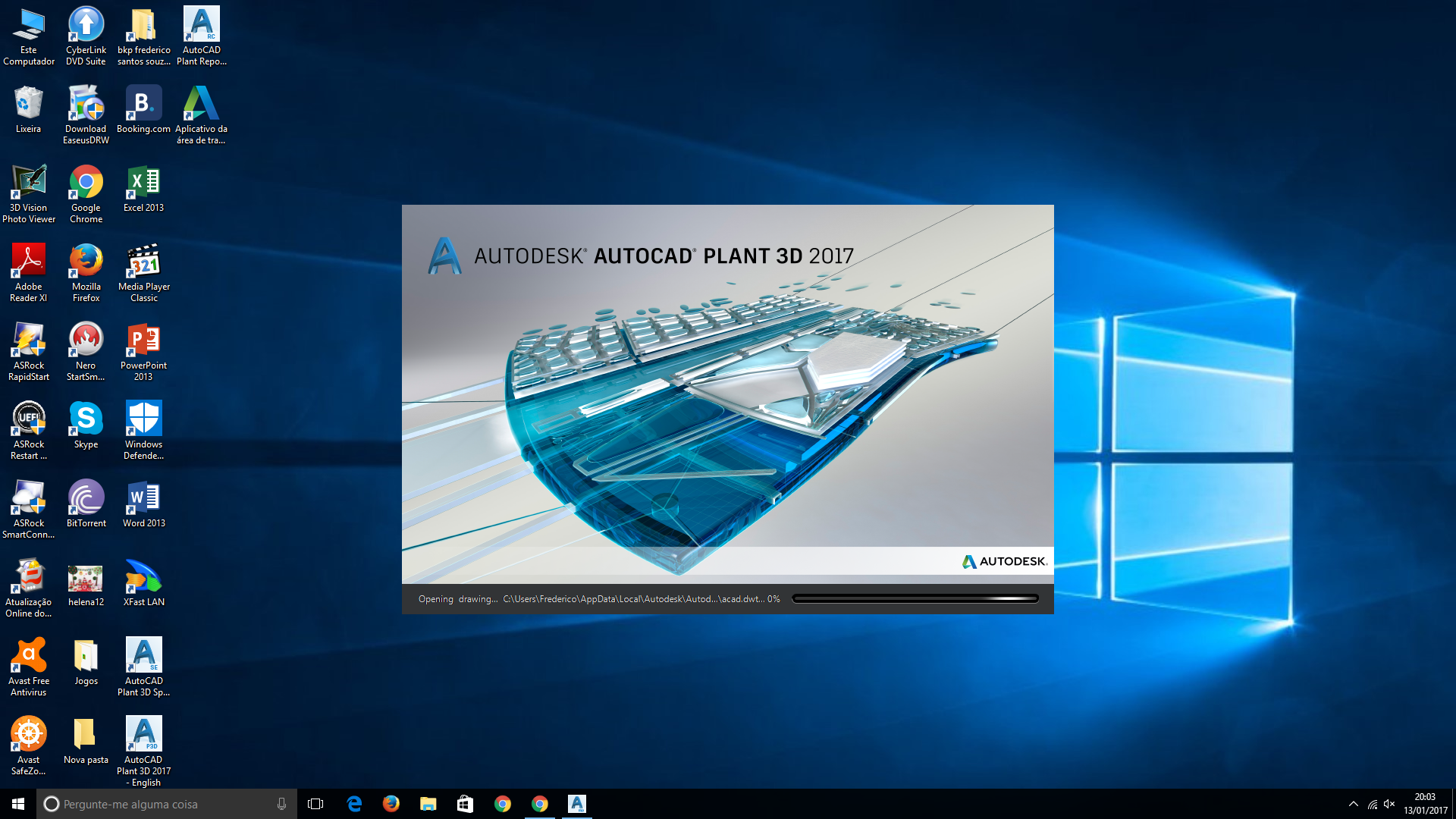The height and width of the screenshot is (819, 1456).
Task: Click the AutoCAD button in the taskbar
Action: tap(577, 804)
